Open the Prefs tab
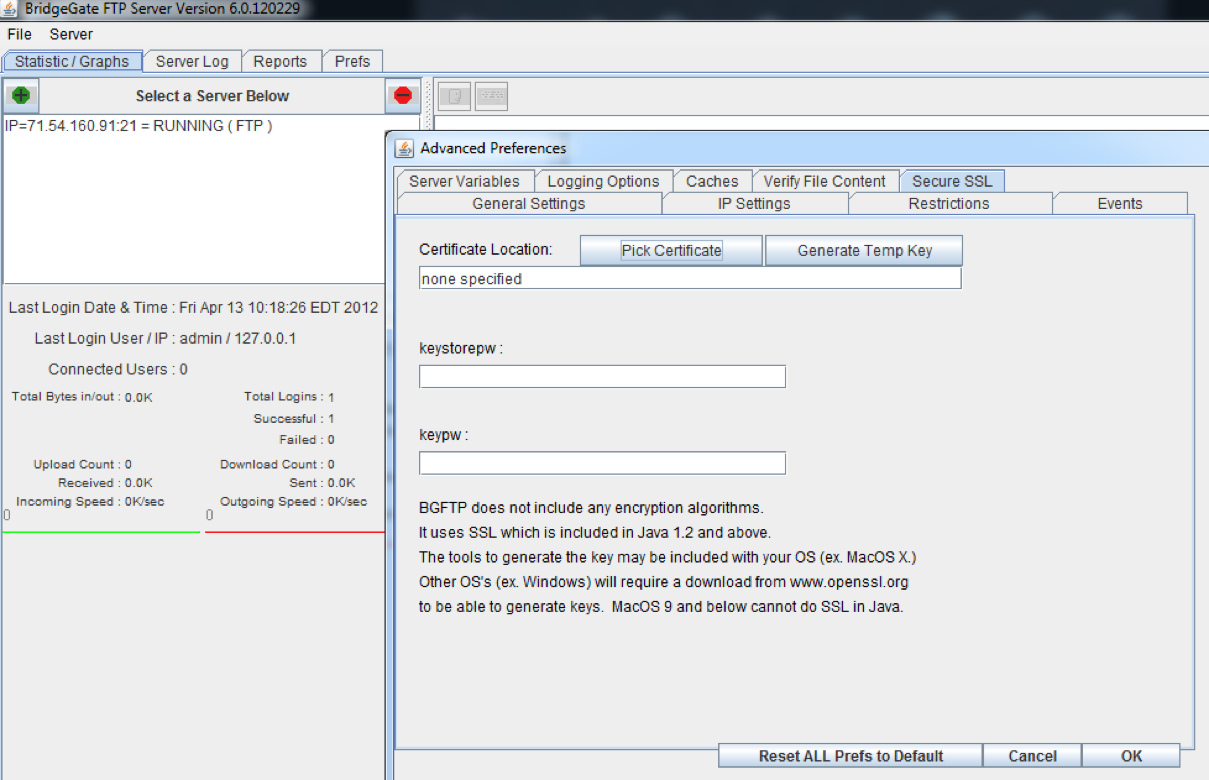Viewport: 1209px width, 780px height. click(x=352, y=61)
